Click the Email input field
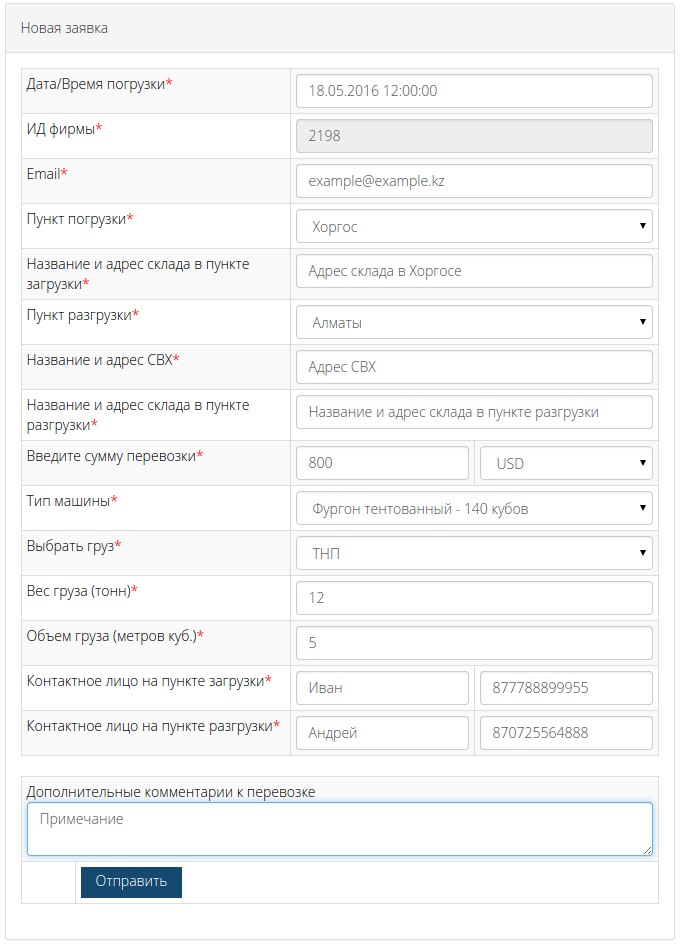Image resolution: width=680 pixels, height=947 pixels. (474, 181)
